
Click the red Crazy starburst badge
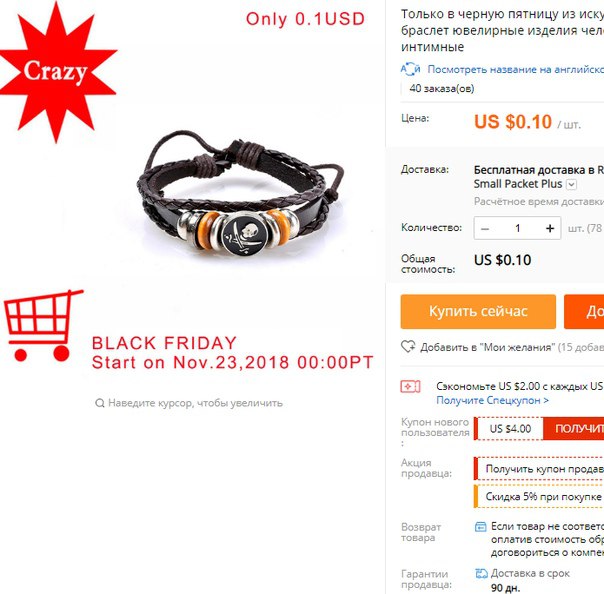point(58,72)
